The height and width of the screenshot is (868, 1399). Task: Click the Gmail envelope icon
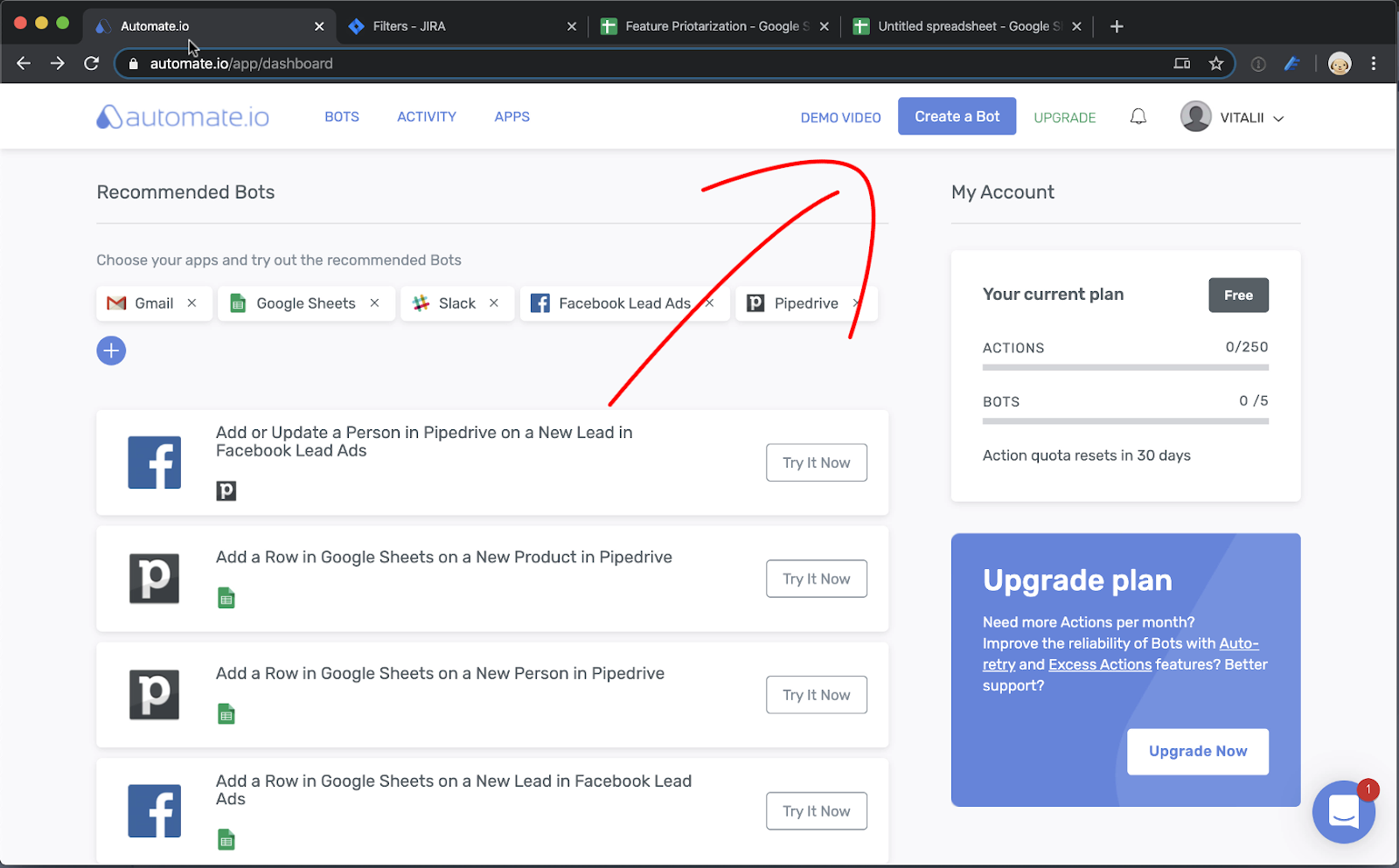116,303
